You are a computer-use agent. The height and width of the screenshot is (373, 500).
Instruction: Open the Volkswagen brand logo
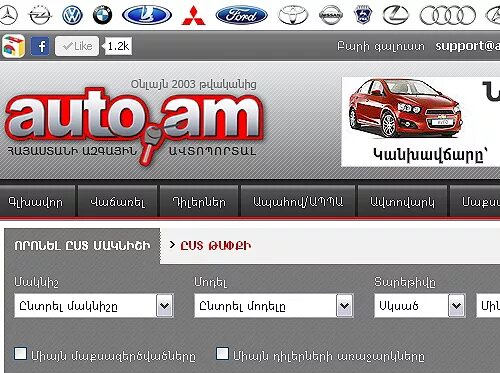point(72,15)
